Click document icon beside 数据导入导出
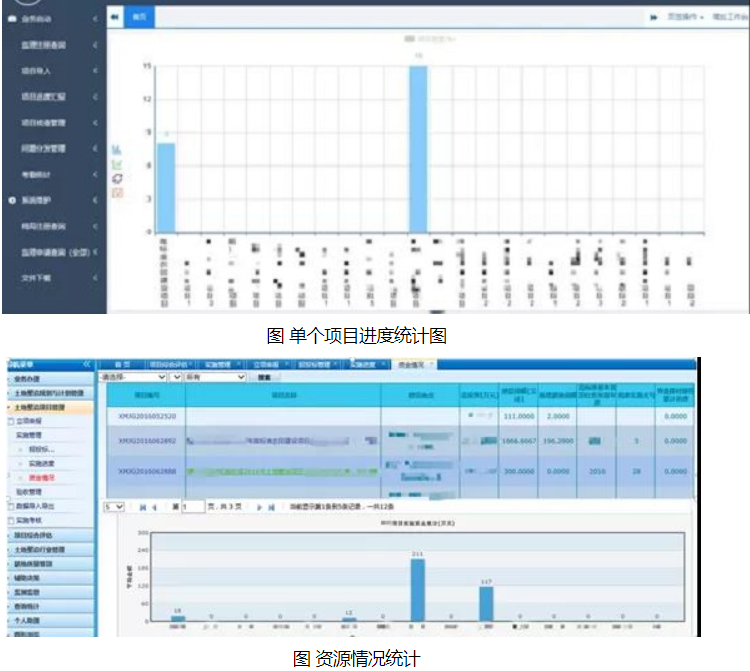The height and width of the screenshot is (671, 750). 11,506
